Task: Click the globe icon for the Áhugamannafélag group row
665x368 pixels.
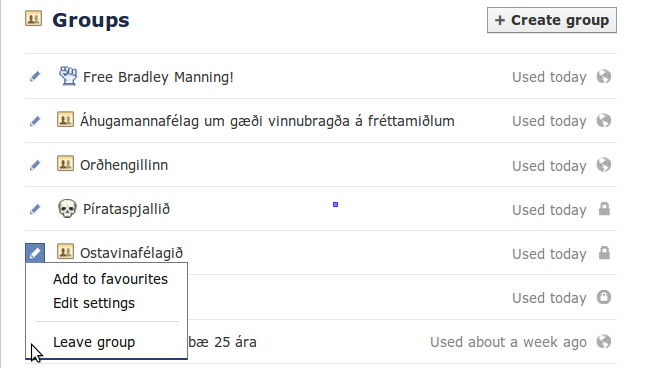Action: 604,121
